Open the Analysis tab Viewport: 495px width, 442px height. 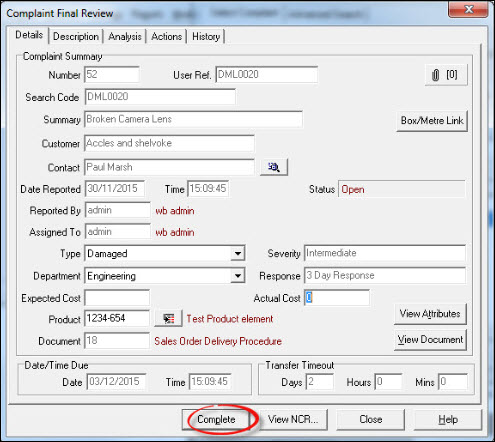point(125,36)
